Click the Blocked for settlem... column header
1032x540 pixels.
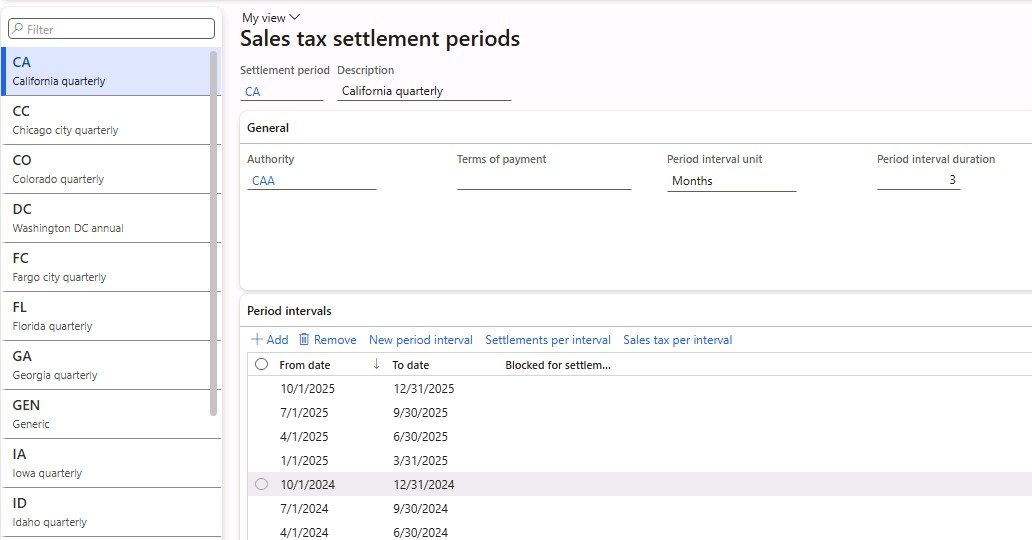(558, 365)
